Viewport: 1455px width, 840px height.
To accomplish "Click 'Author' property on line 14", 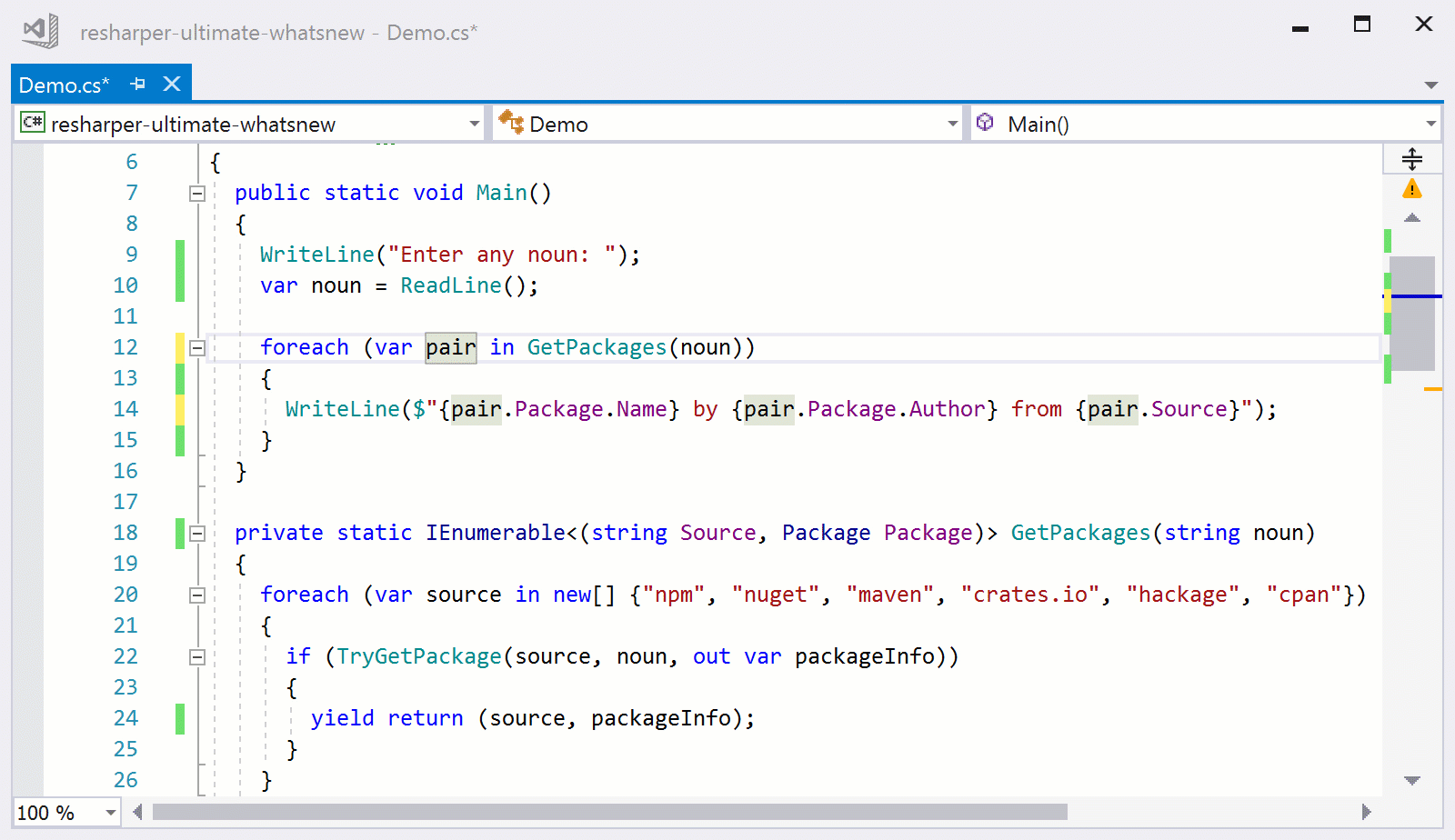I will click(947, 409).
